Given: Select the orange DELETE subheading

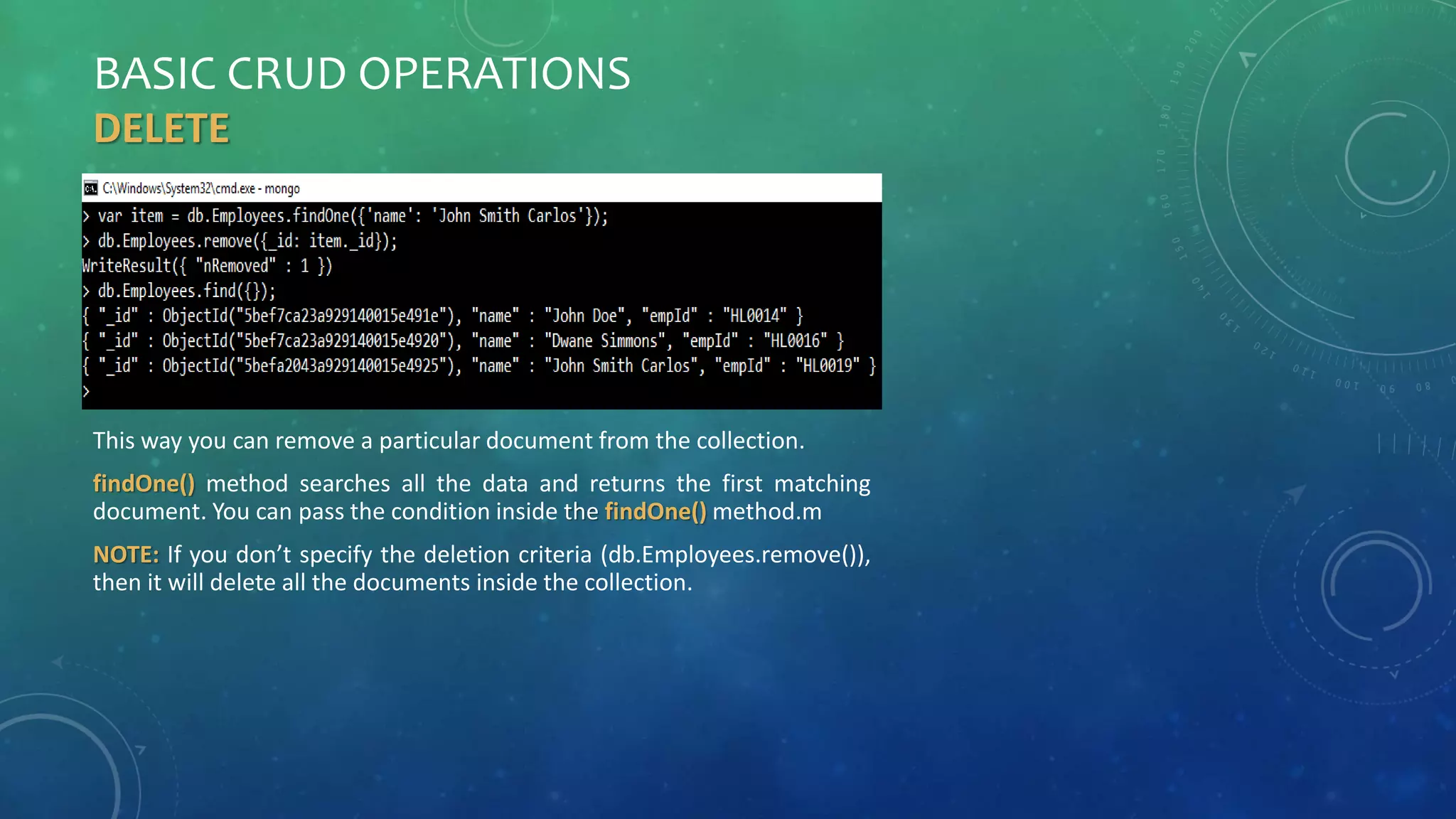Looking at the screenshot, I should tap(161, 129).
